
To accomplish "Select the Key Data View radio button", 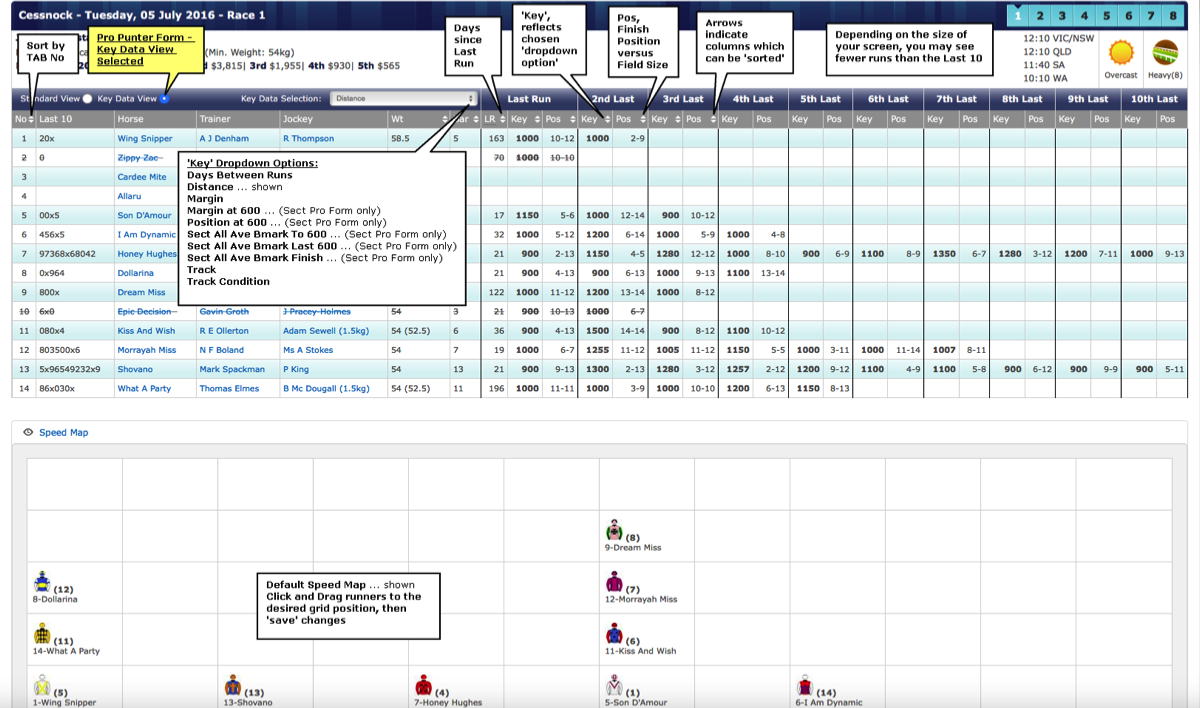I will [x=165, y=99].
